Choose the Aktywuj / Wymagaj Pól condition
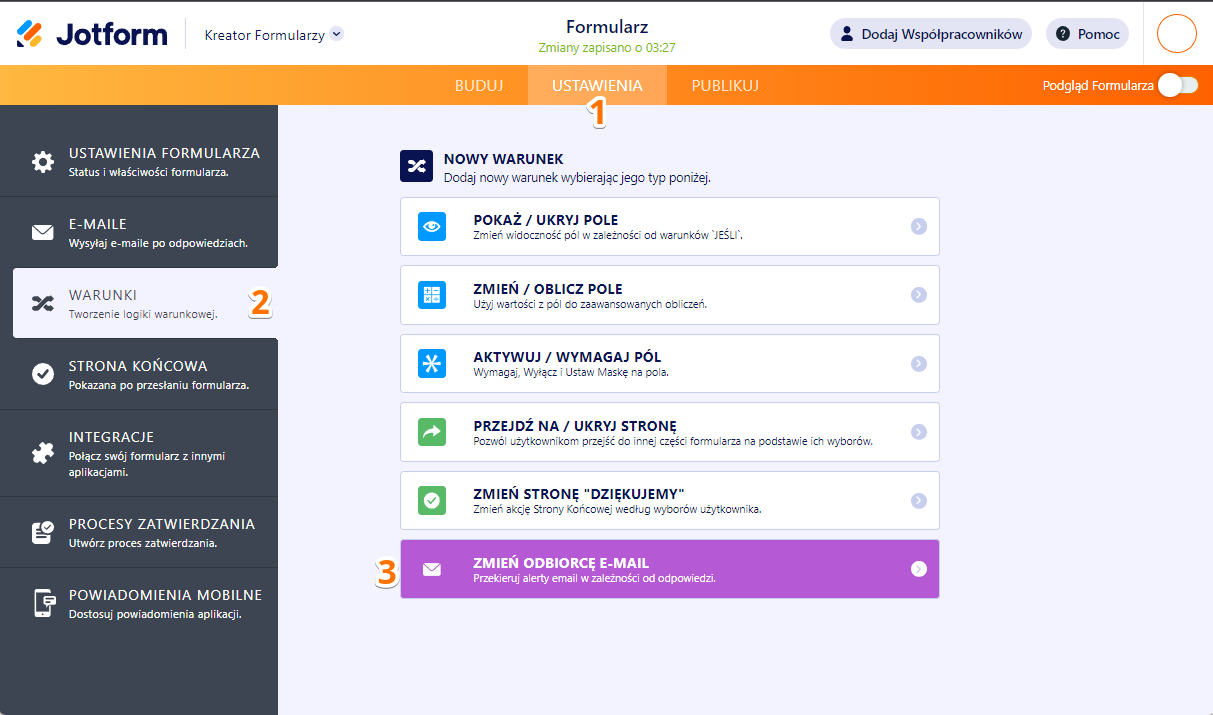 click(669, 363)
